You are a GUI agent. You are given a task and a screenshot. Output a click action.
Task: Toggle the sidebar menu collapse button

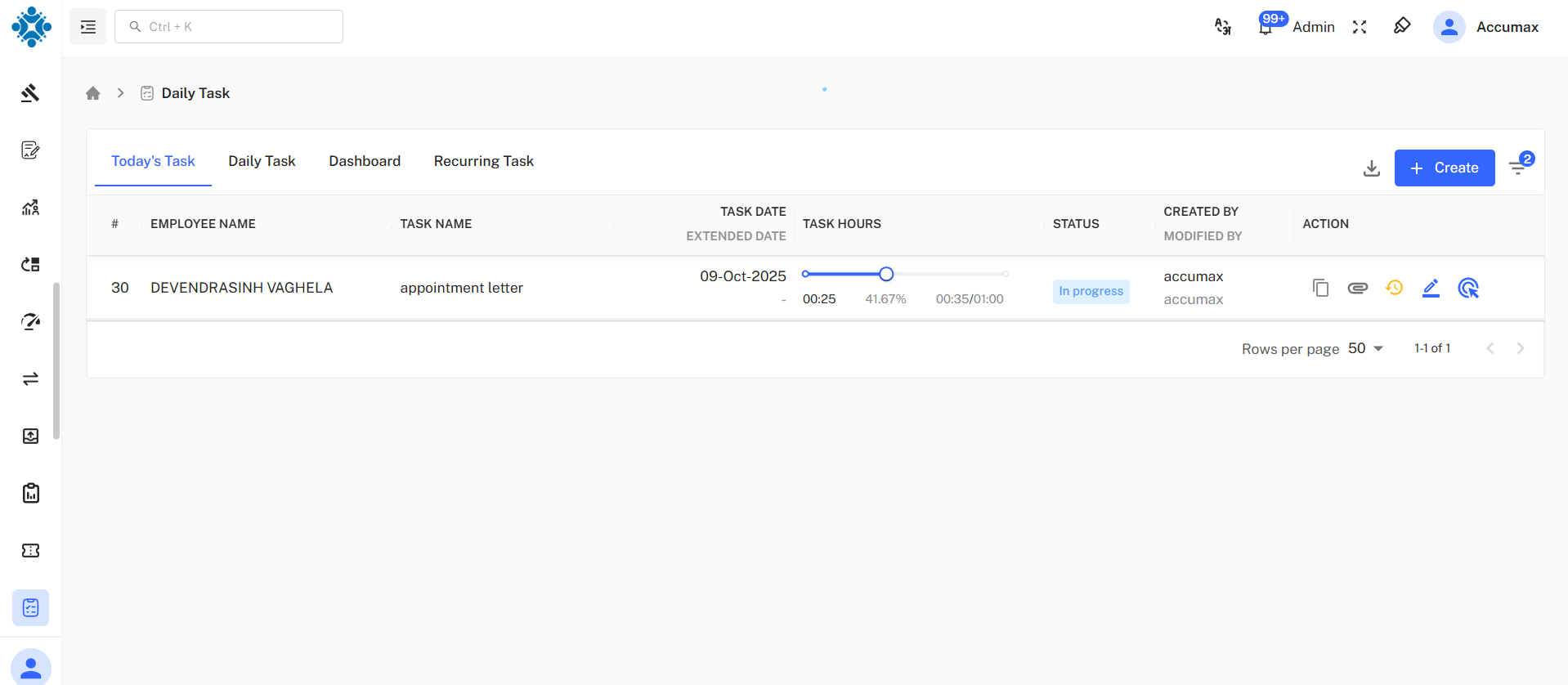pos(88,27)
